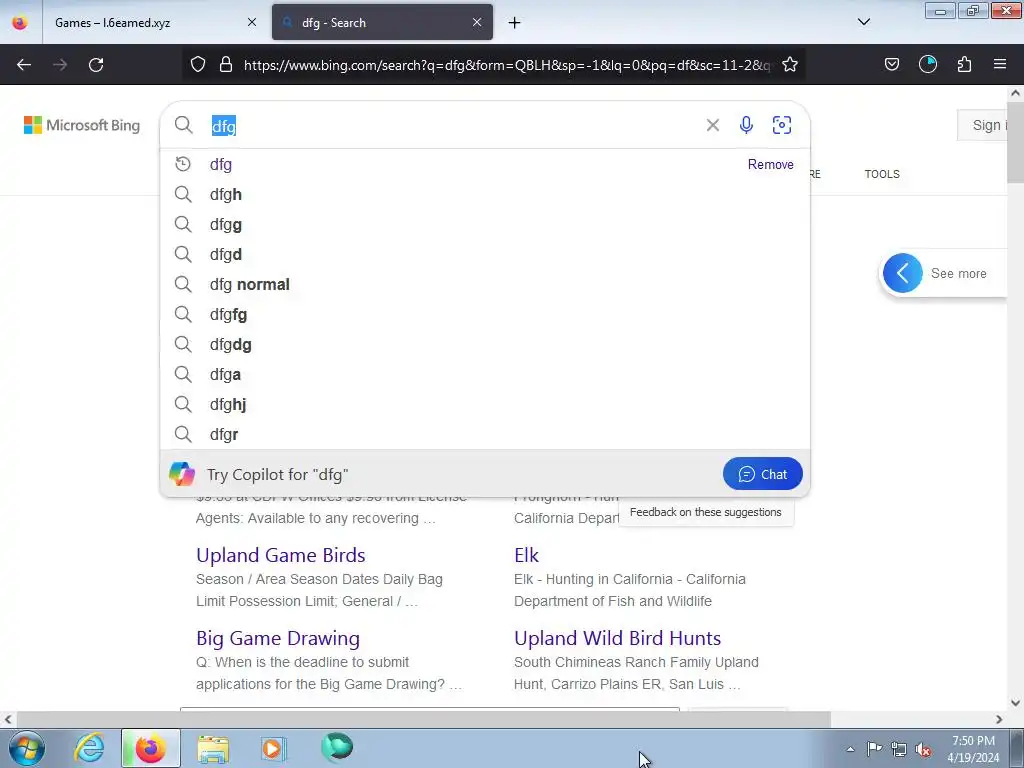Click the vertical scrollbar thumb
Viewport: 1024px width, 768px height.
click(x=1015, y=142)
